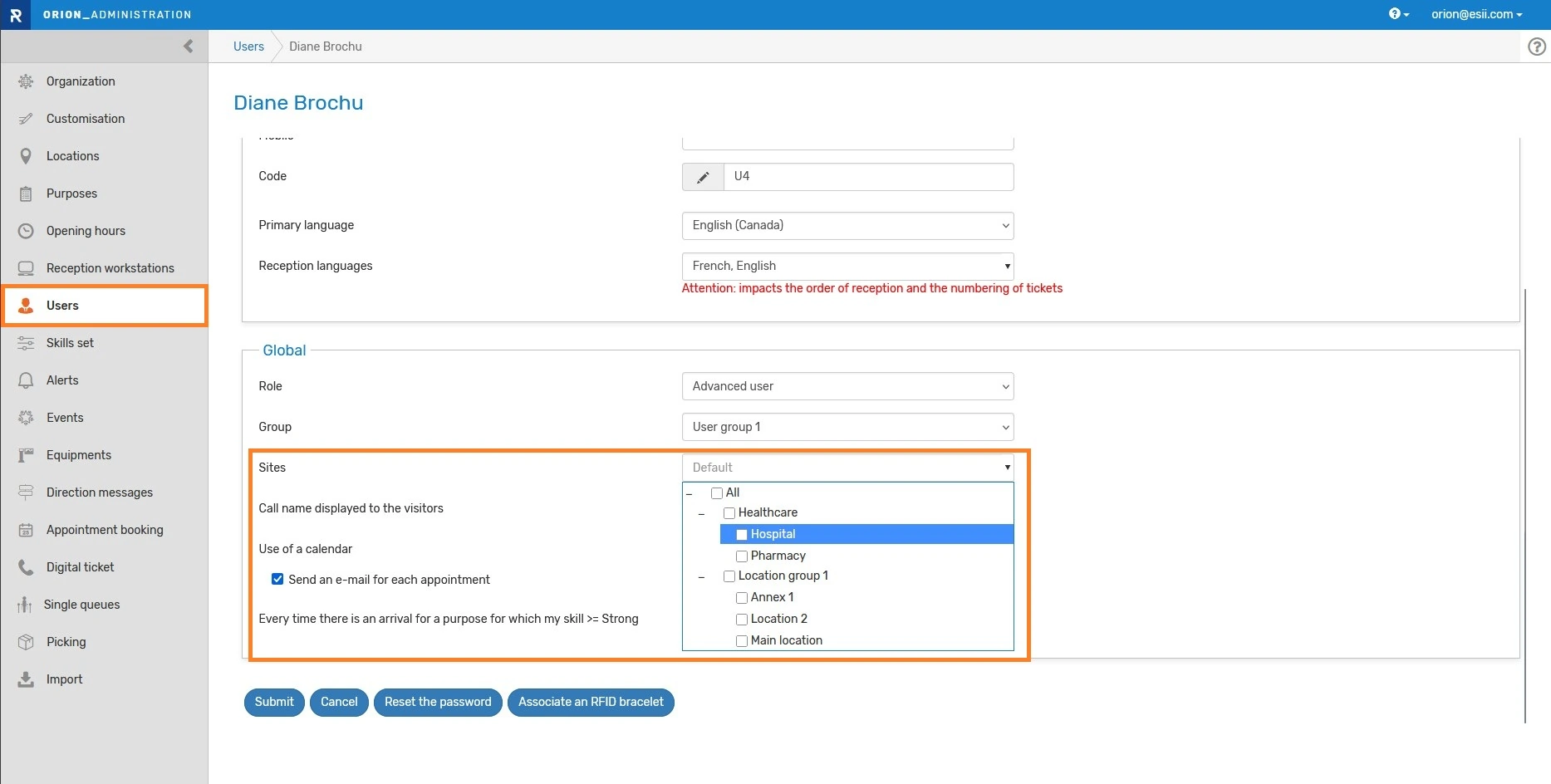1551x784 pixels.
Task: Go to Appointment booking menu item
Action: click(x=105, y=530)
